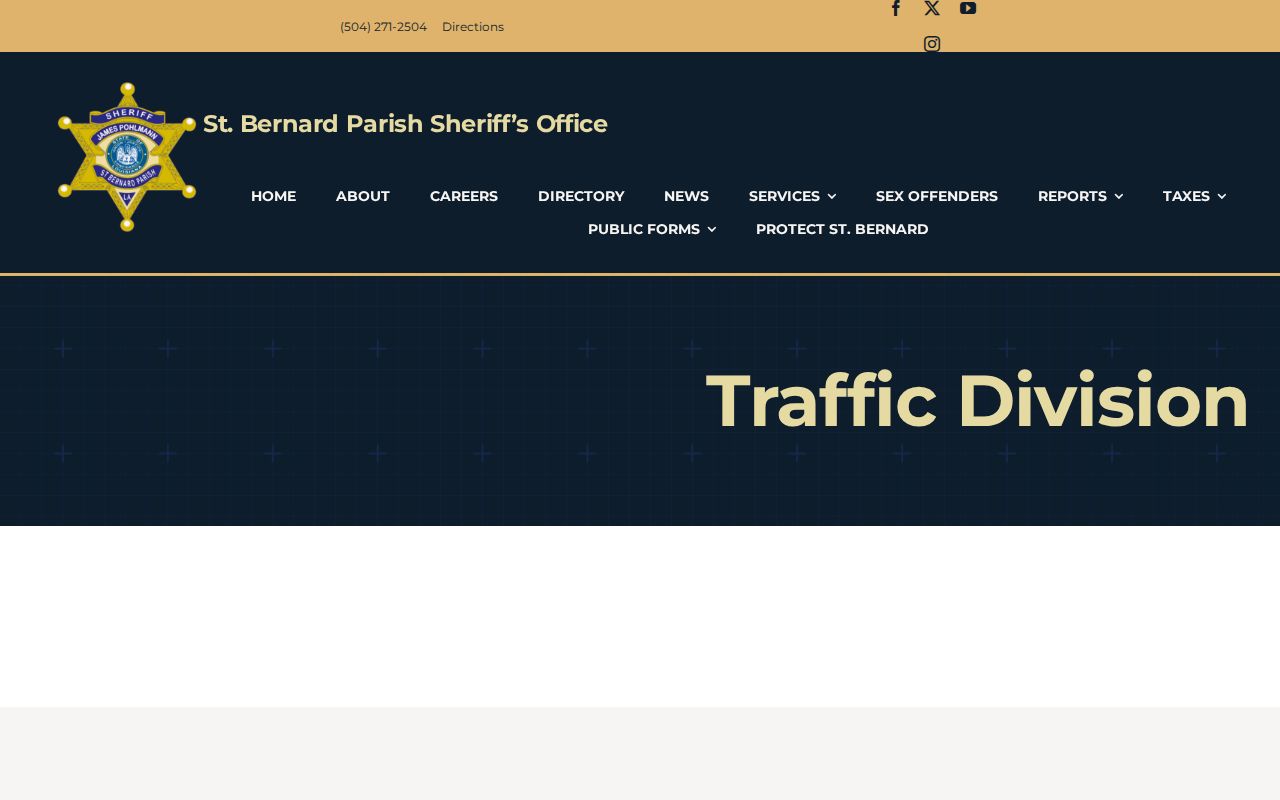Open the About menu item
1280x800 pixels.
coord(363,196)
